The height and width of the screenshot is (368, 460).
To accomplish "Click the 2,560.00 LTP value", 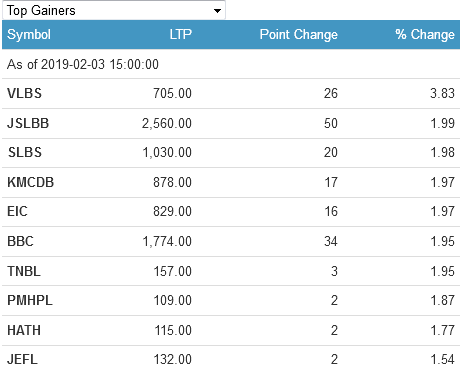I will pyautogui.click(x=167, y=124).
